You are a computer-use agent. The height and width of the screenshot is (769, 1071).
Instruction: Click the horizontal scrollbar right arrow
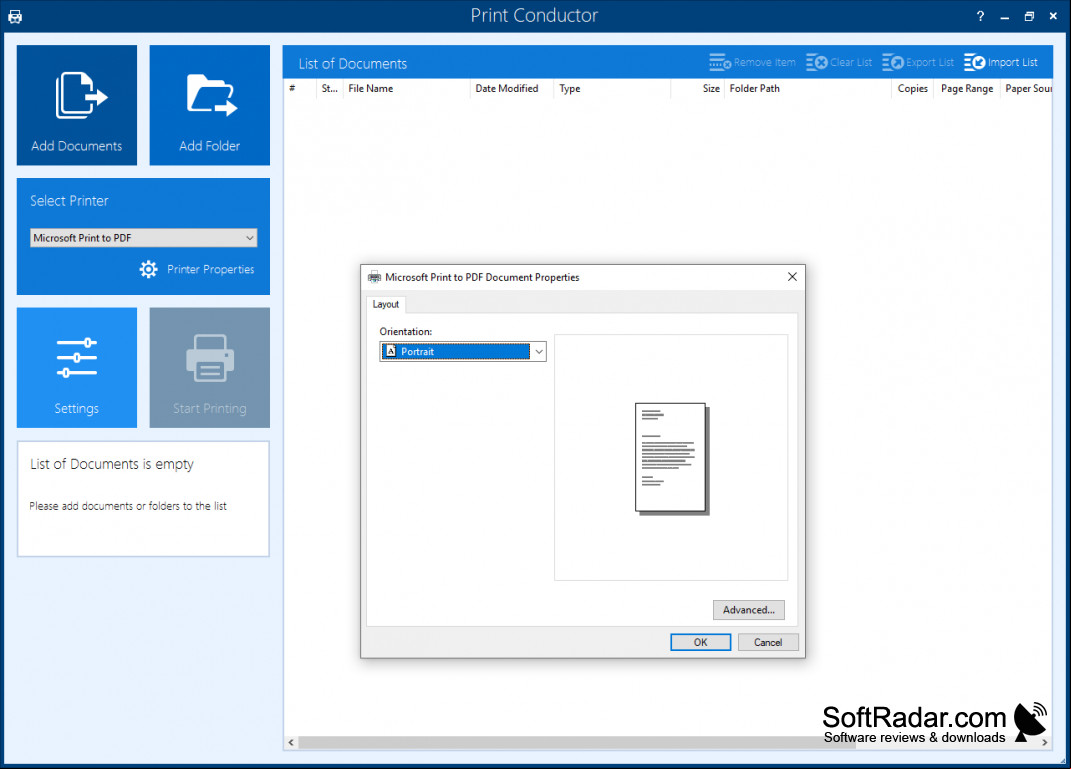point(1044,742)
